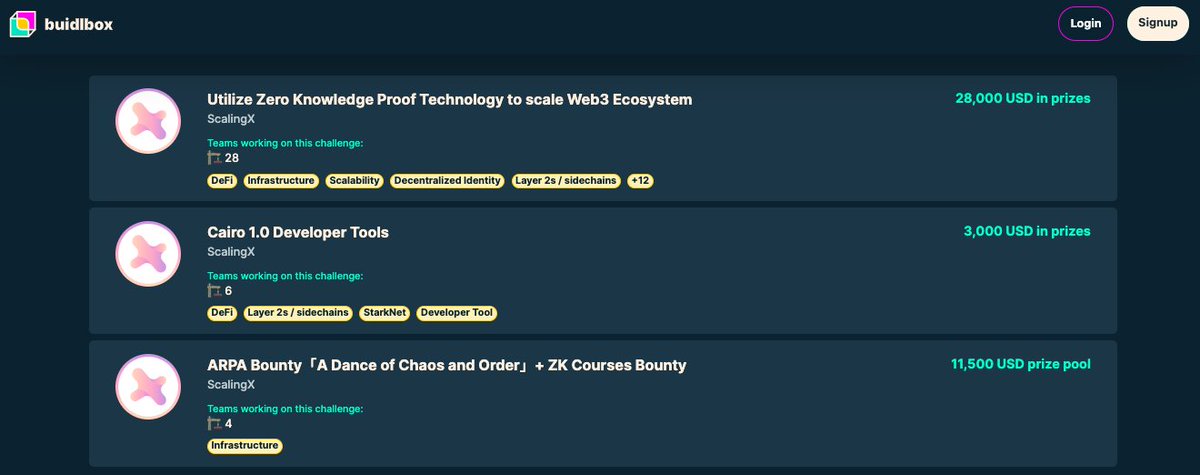Open ScalingX avatar for Zero Knowledge challenge

[148, 121]
